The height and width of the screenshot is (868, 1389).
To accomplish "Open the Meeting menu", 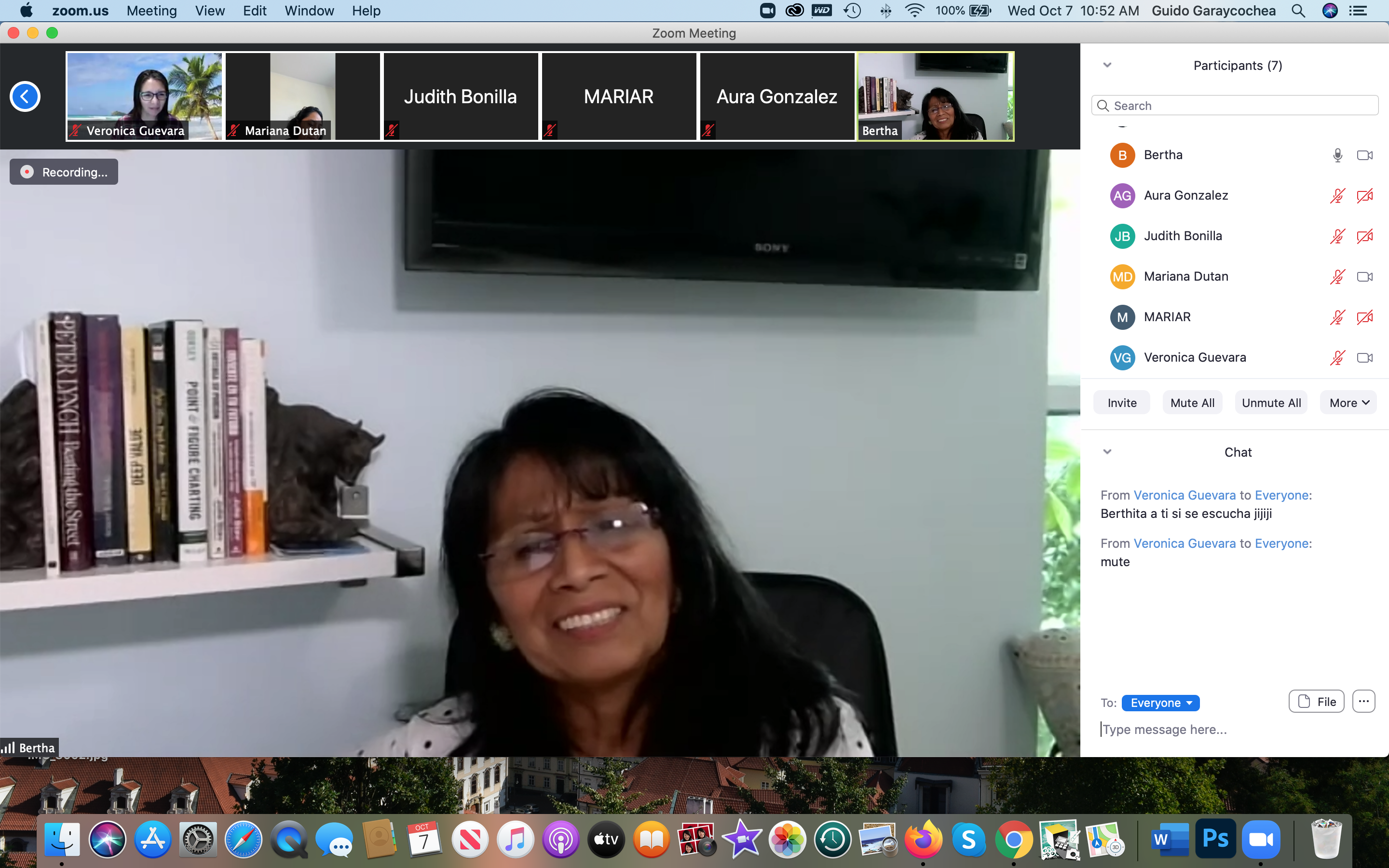I will (151, 10).
